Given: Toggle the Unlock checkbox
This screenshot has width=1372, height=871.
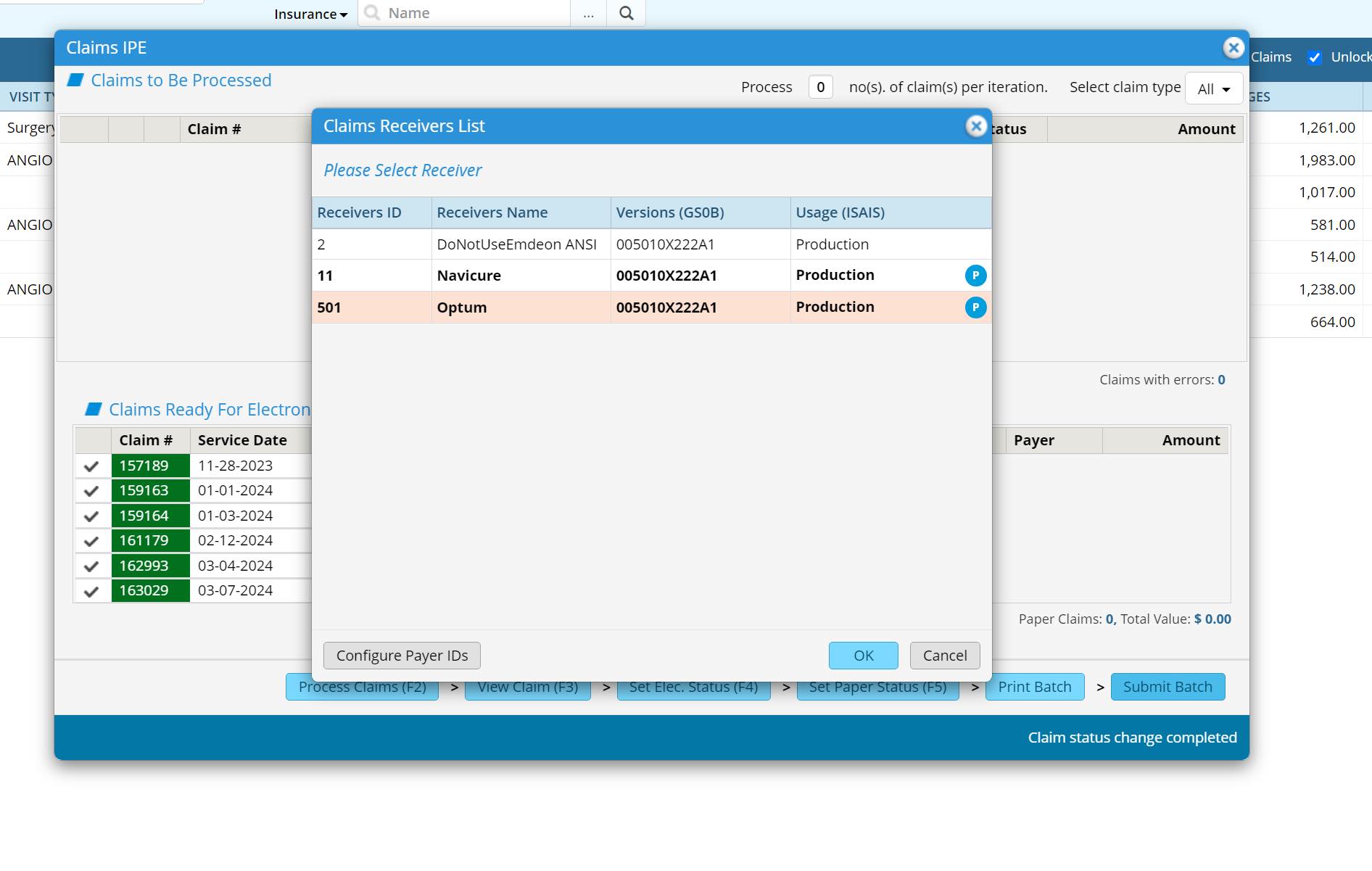Looking at the screenshot, I should pyautogui.click(x=1314, y=57).
